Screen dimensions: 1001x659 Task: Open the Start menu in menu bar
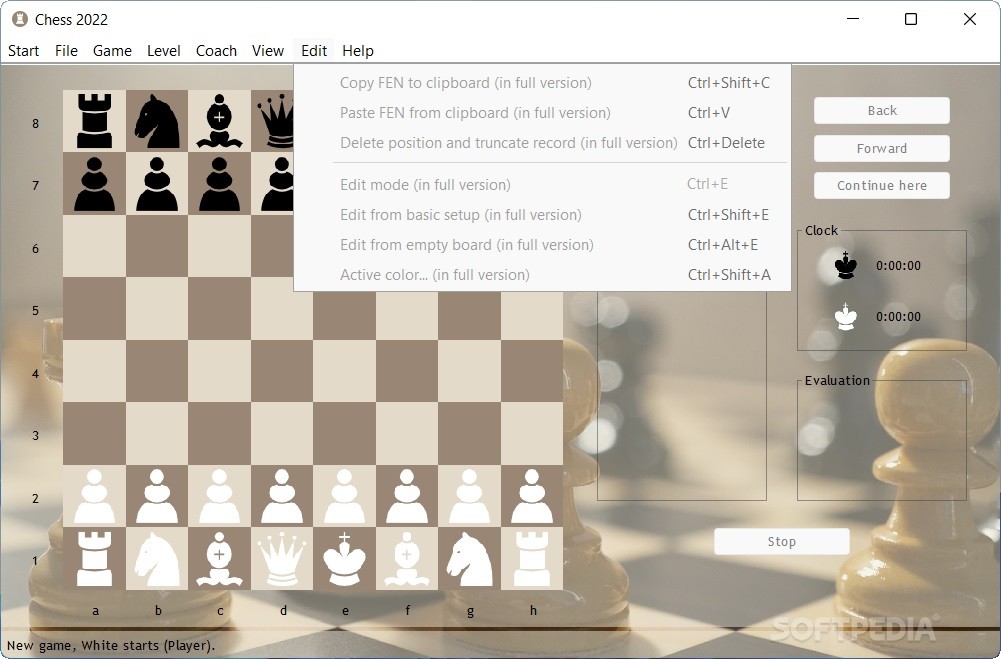point(24,50)
